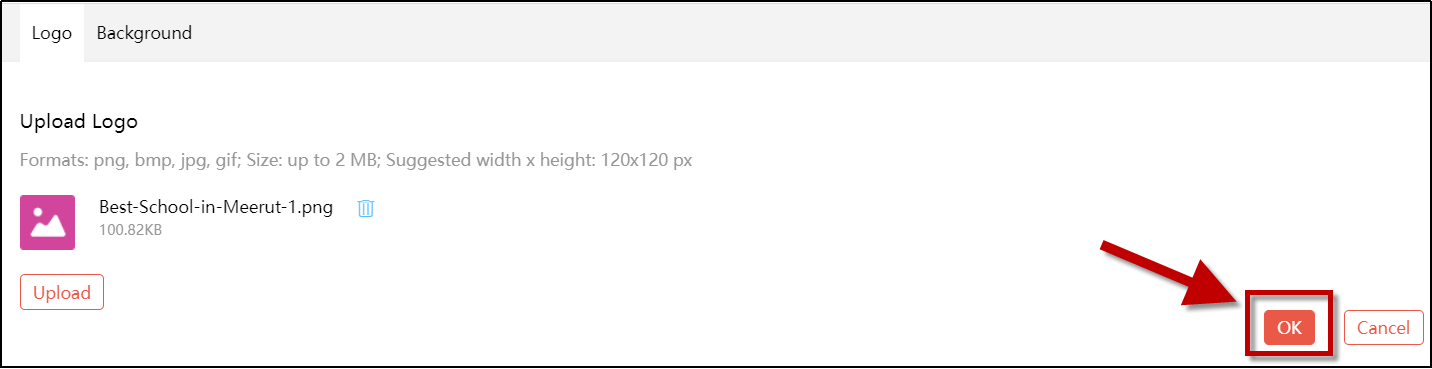Confirm with the OK button
This screenshot has height=369, width=1432.
(x=1289, y=327)
